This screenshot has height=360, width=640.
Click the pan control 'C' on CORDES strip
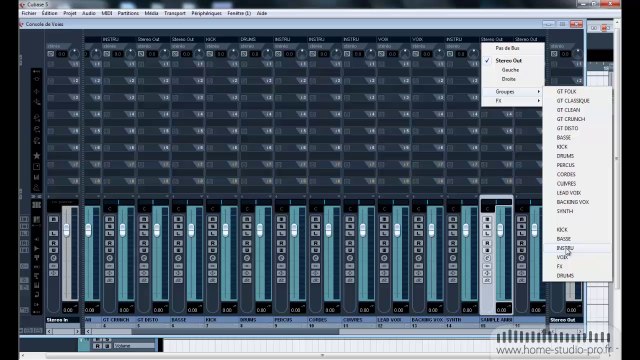(316, 209)
